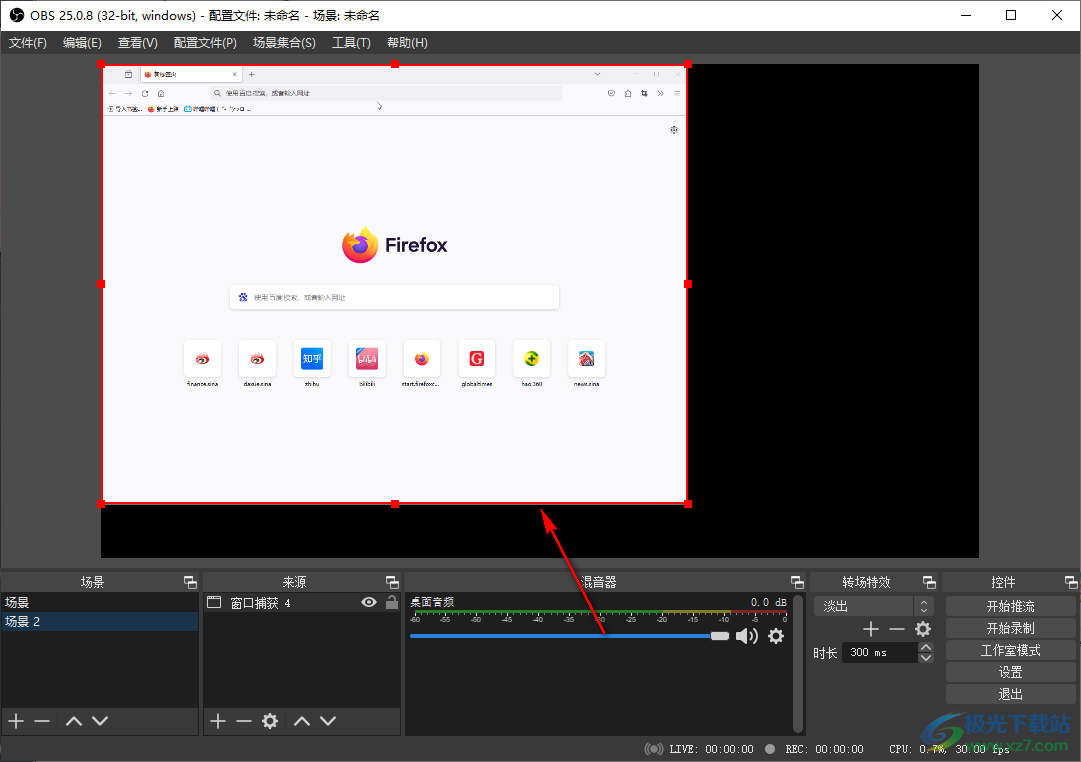Click the captured Firefox preview in canvas

click(394, 284)
